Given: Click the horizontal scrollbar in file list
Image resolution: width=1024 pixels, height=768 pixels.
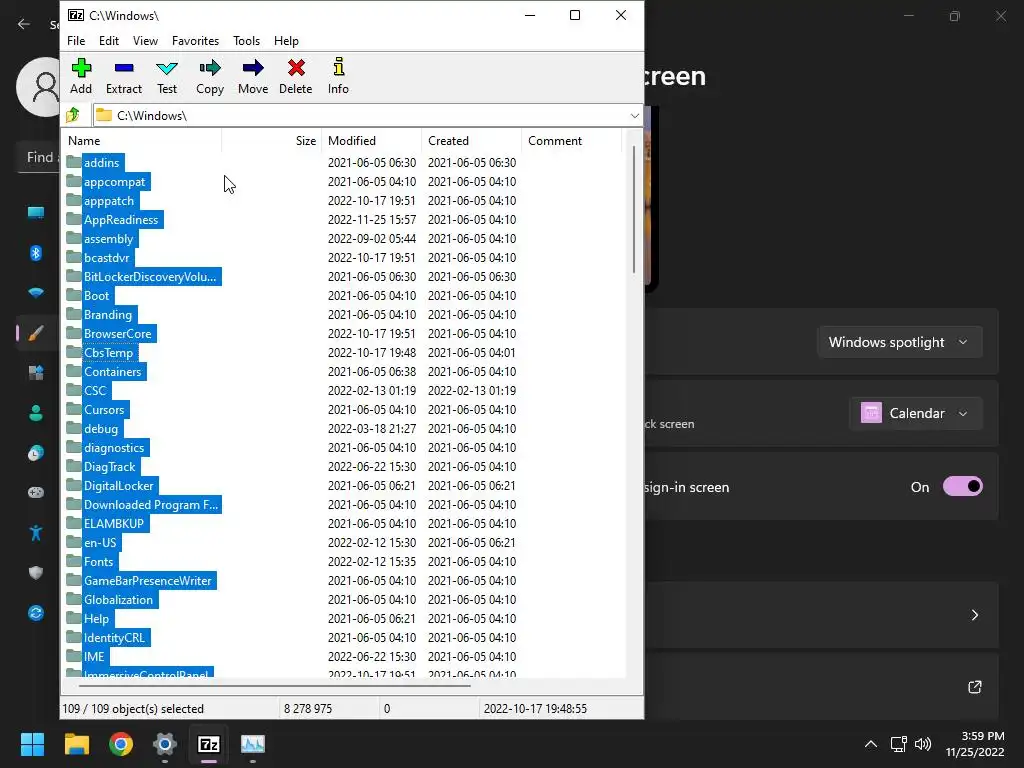Looking at the screenshot, I should (x=274, y=686).
